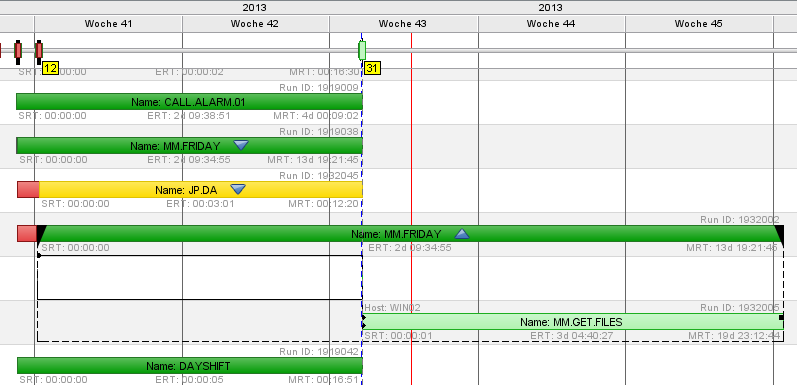This screenshot has height=385, width=797.
Task: Click the leftmost red marker on slider track
Action: (1, 50)
